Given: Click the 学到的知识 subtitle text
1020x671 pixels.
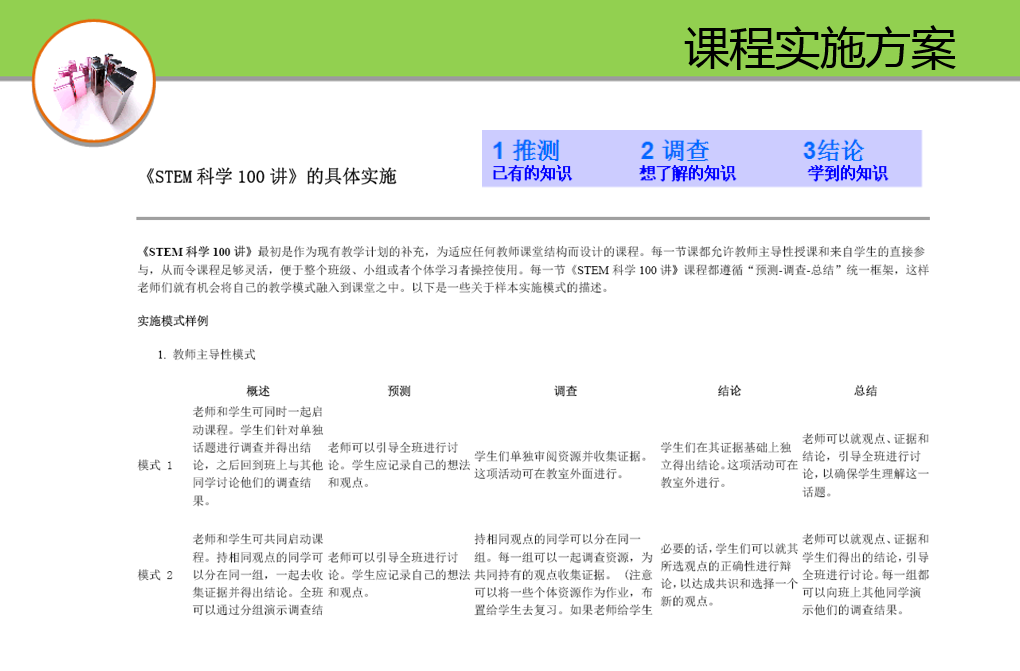Looking at the screenshot, I should tap(847, 174).
